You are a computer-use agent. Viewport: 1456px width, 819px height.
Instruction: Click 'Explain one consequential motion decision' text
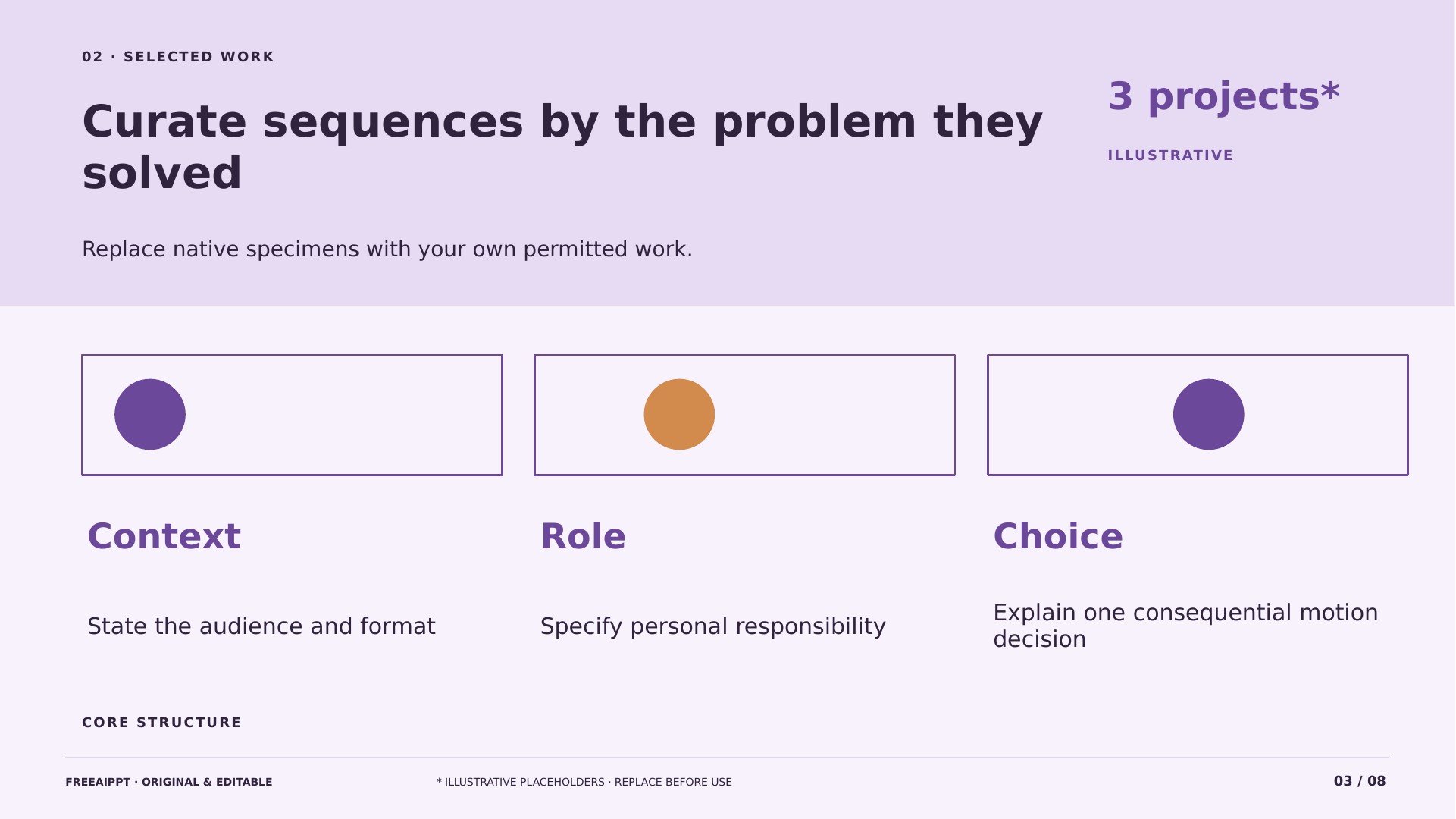point(1185,626)
